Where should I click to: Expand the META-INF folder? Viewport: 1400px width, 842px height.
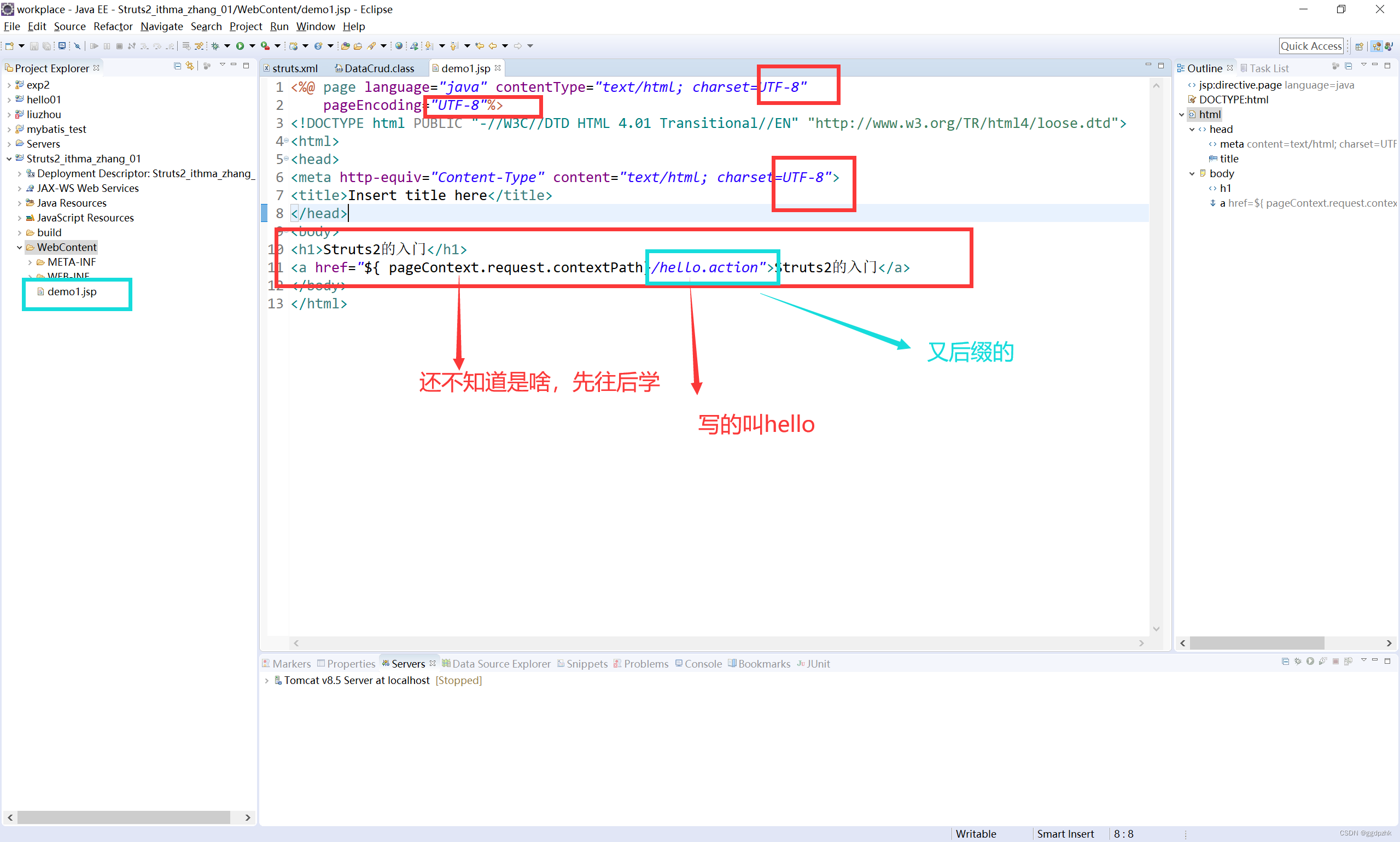tap(30, 262)
